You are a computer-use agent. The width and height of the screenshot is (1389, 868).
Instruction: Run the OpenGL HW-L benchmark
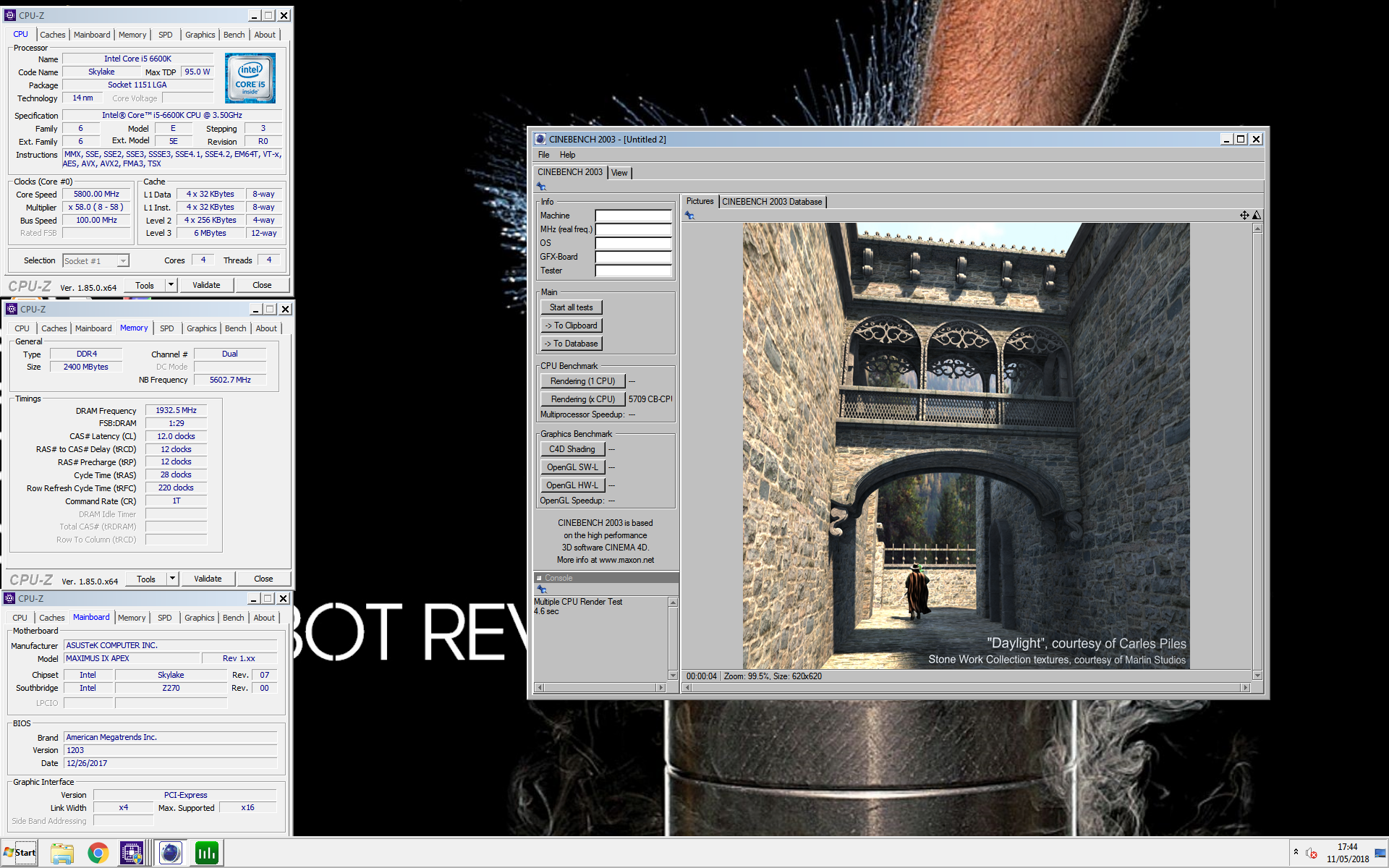tap(572, 485)
